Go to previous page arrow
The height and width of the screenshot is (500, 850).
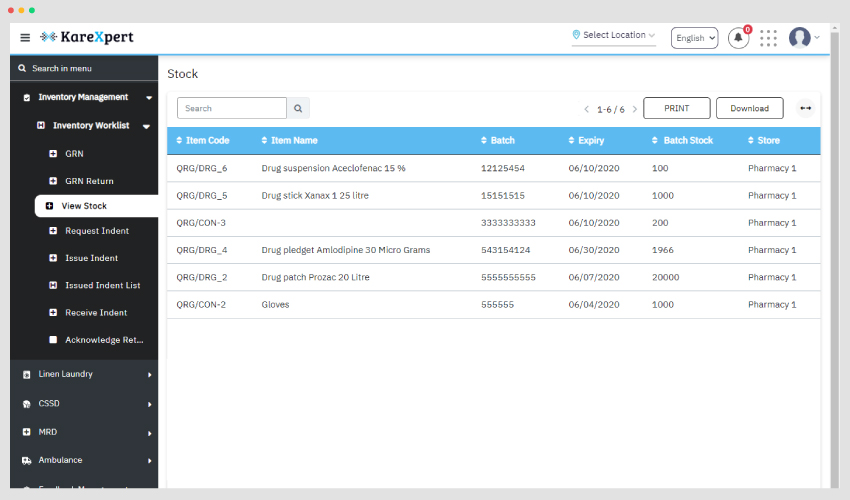click(586, 109)
